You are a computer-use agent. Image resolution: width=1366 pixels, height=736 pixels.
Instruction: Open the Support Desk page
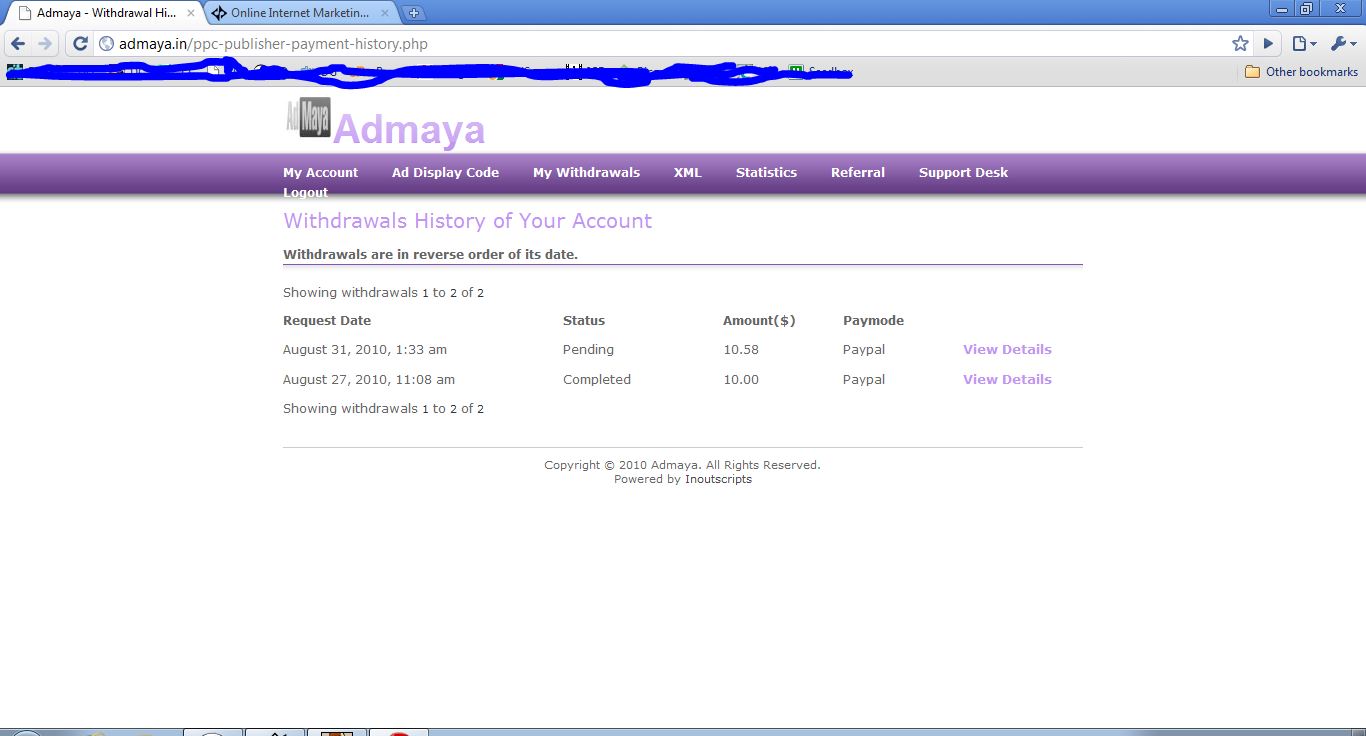[963, 172]
